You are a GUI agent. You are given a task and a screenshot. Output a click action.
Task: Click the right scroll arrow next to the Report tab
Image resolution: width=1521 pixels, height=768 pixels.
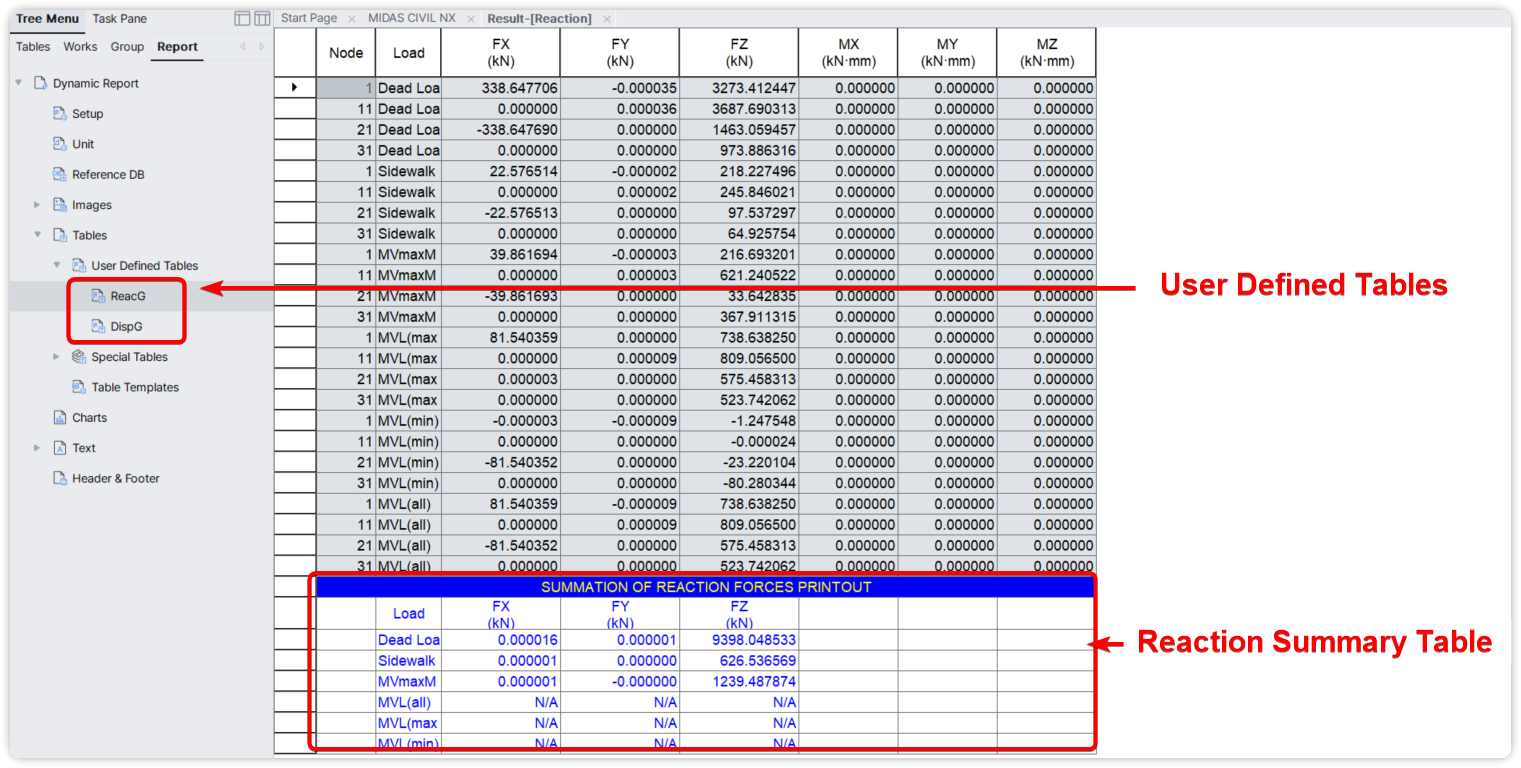[x=262, y=47]
